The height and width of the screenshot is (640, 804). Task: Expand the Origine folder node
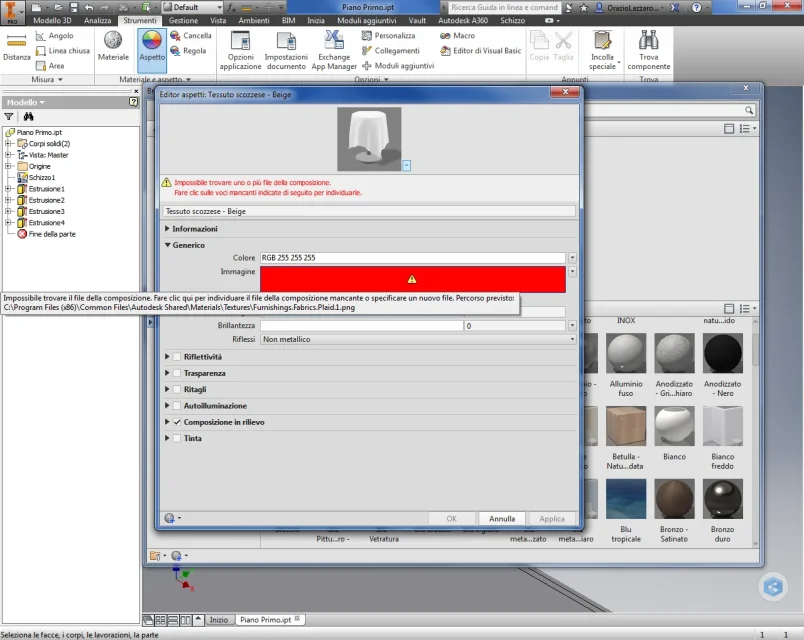point(8,166)
